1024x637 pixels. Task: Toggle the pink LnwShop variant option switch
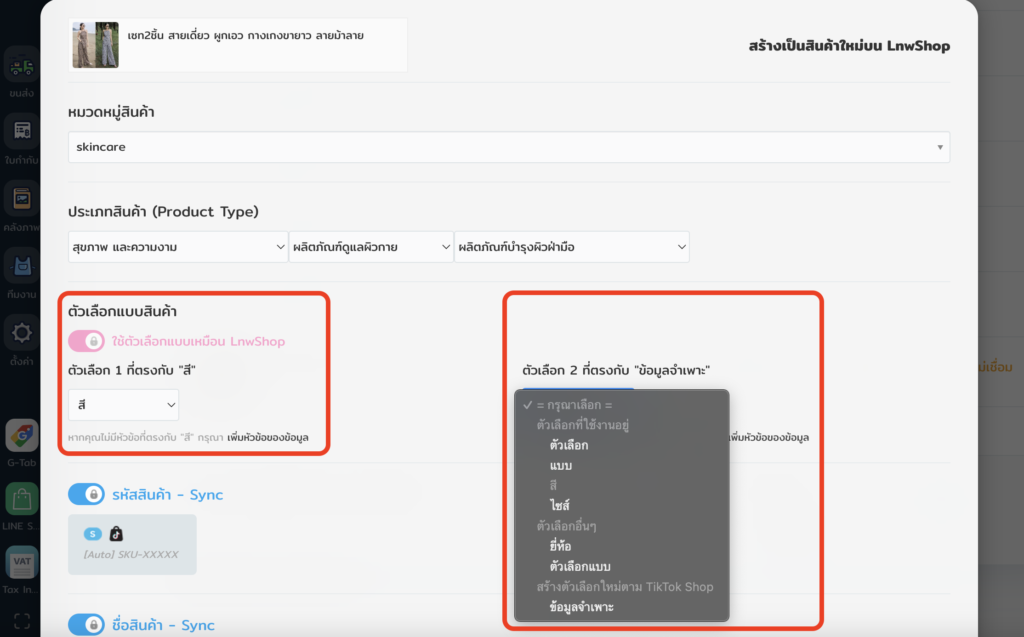coord(86,342)
